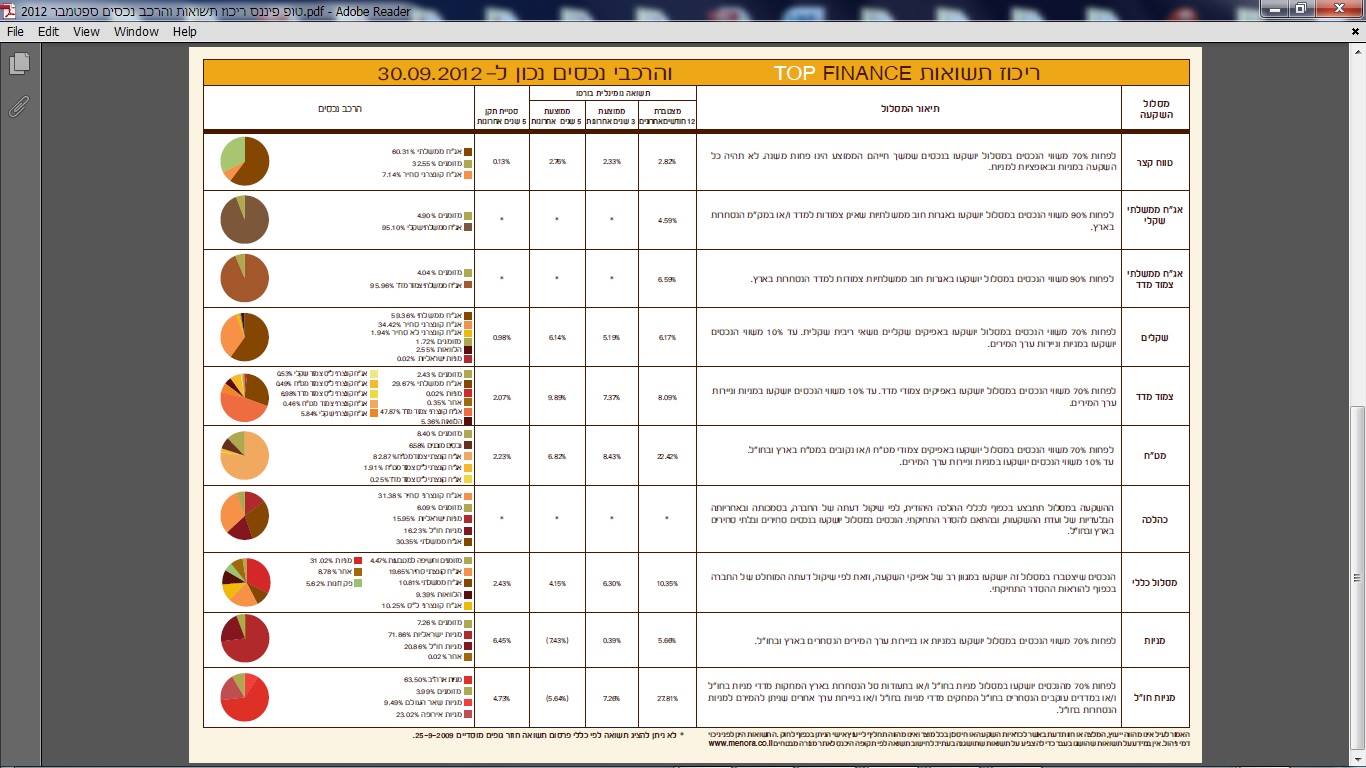
Task: Click the 2.82% twelve-month return value
Action: 667,161
